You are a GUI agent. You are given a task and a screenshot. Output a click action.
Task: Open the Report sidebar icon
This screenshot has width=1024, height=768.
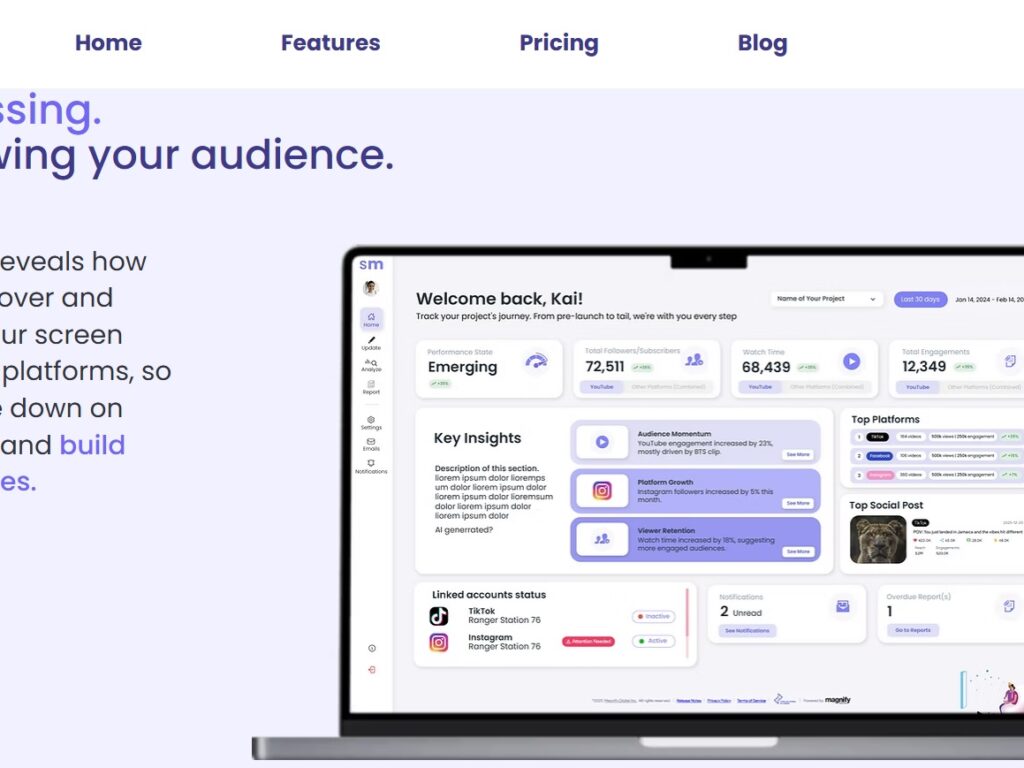point(371,387)
